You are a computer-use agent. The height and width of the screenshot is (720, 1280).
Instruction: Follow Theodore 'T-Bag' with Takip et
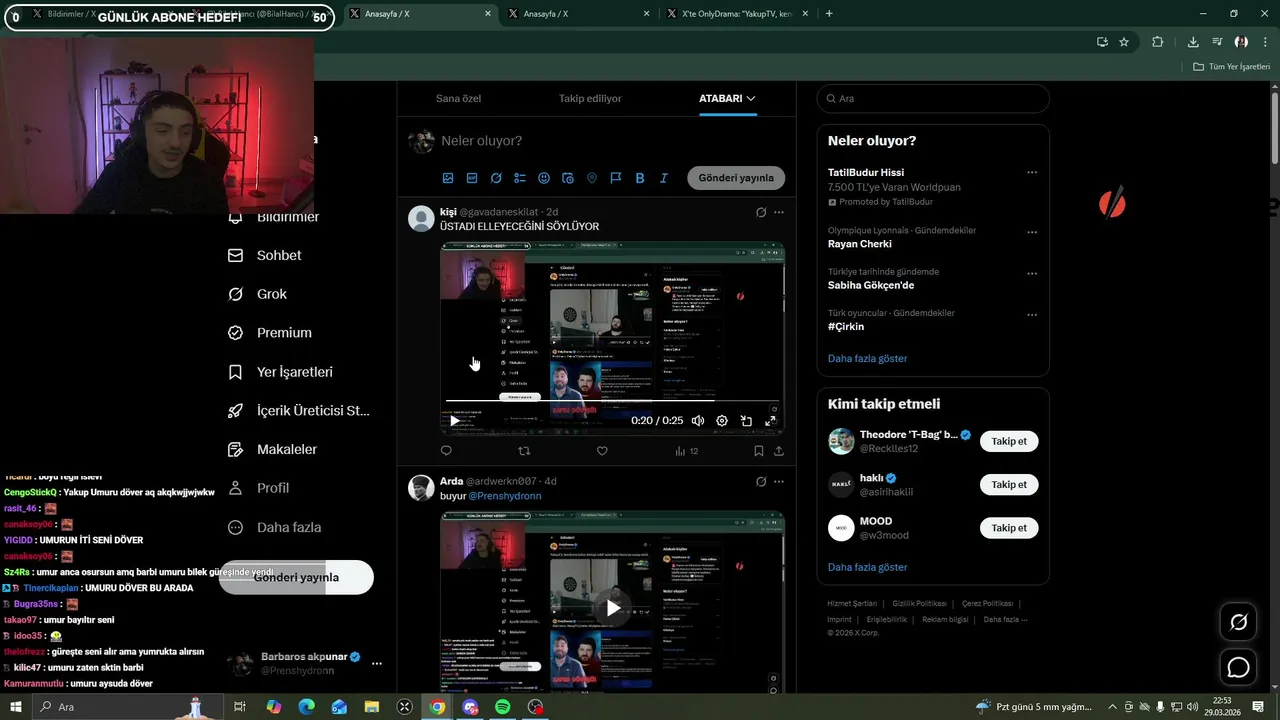1009,441
